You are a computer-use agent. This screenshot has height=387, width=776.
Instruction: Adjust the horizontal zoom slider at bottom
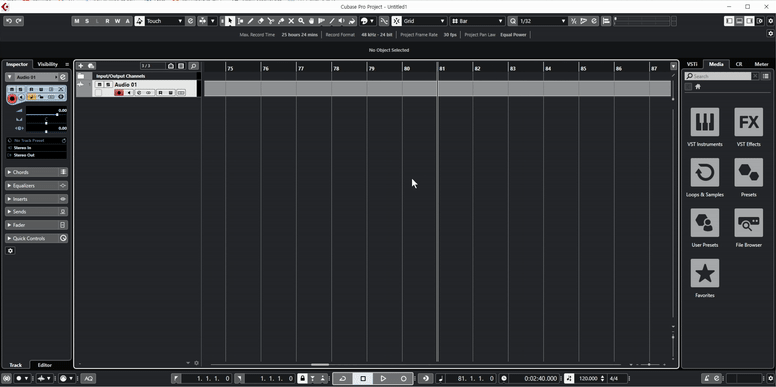point(649,365)
